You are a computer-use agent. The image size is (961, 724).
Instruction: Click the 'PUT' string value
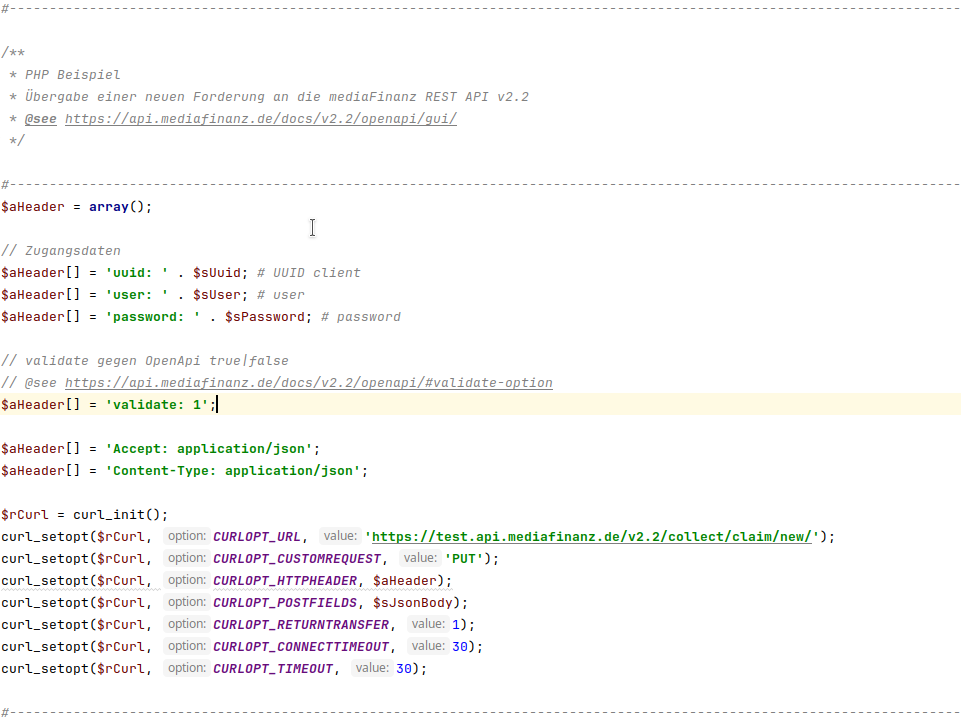point(464,559)
